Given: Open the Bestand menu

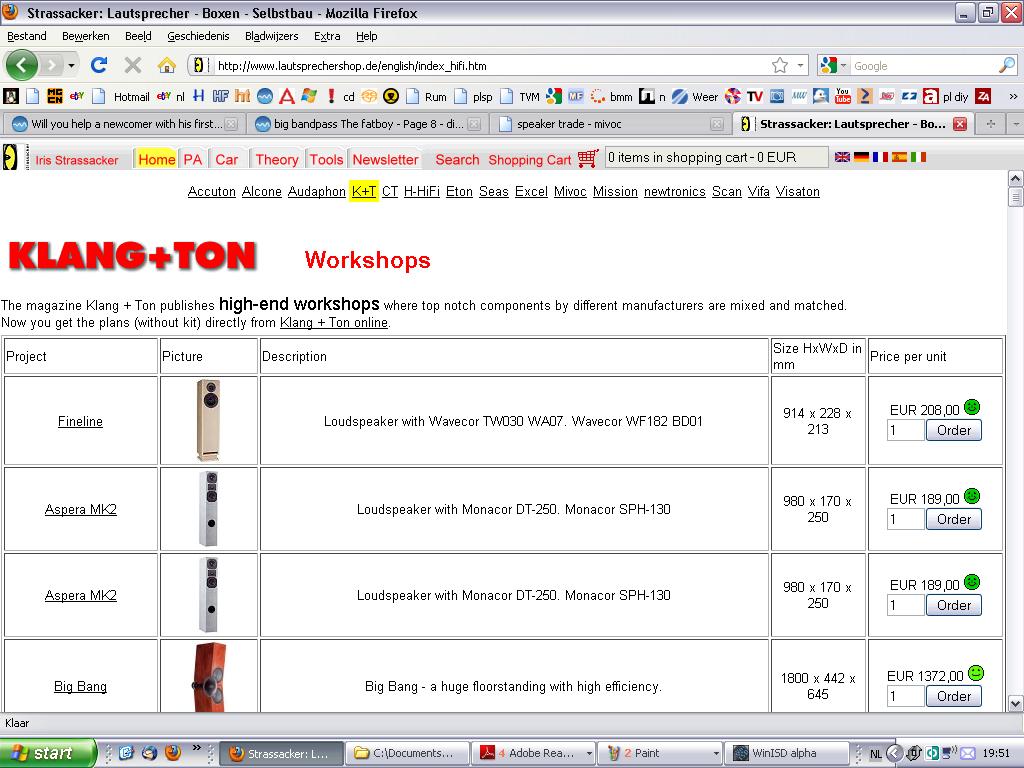Looking at the screenshot, I should click(x=27, y=36).
